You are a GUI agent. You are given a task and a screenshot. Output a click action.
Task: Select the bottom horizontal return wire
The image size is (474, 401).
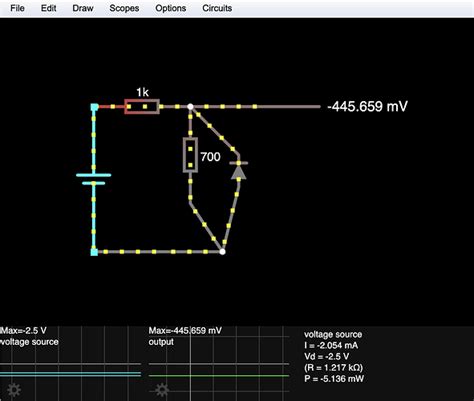(158, 252)
